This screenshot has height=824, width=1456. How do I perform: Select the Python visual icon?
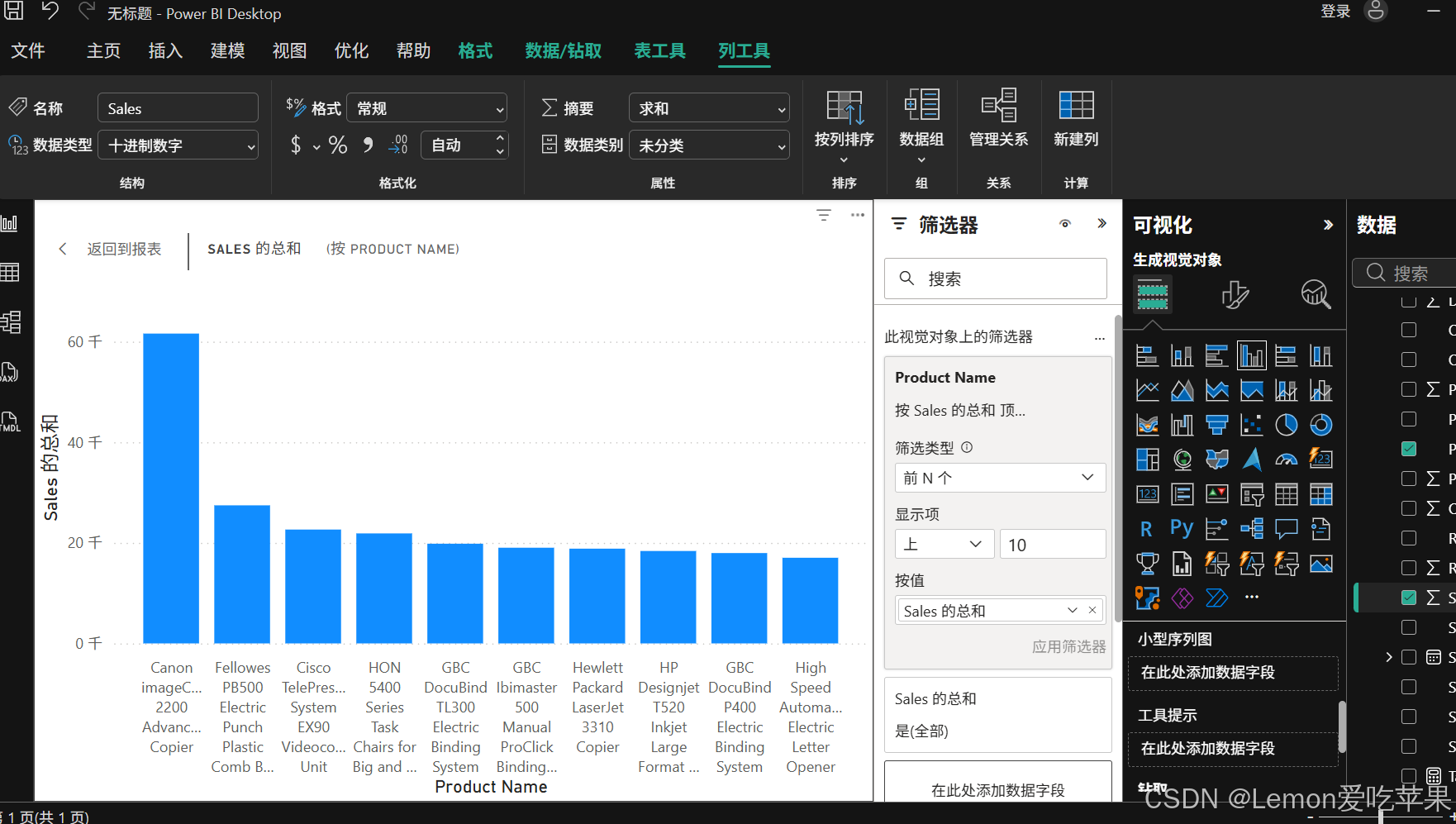click(x=1182, y=529)
